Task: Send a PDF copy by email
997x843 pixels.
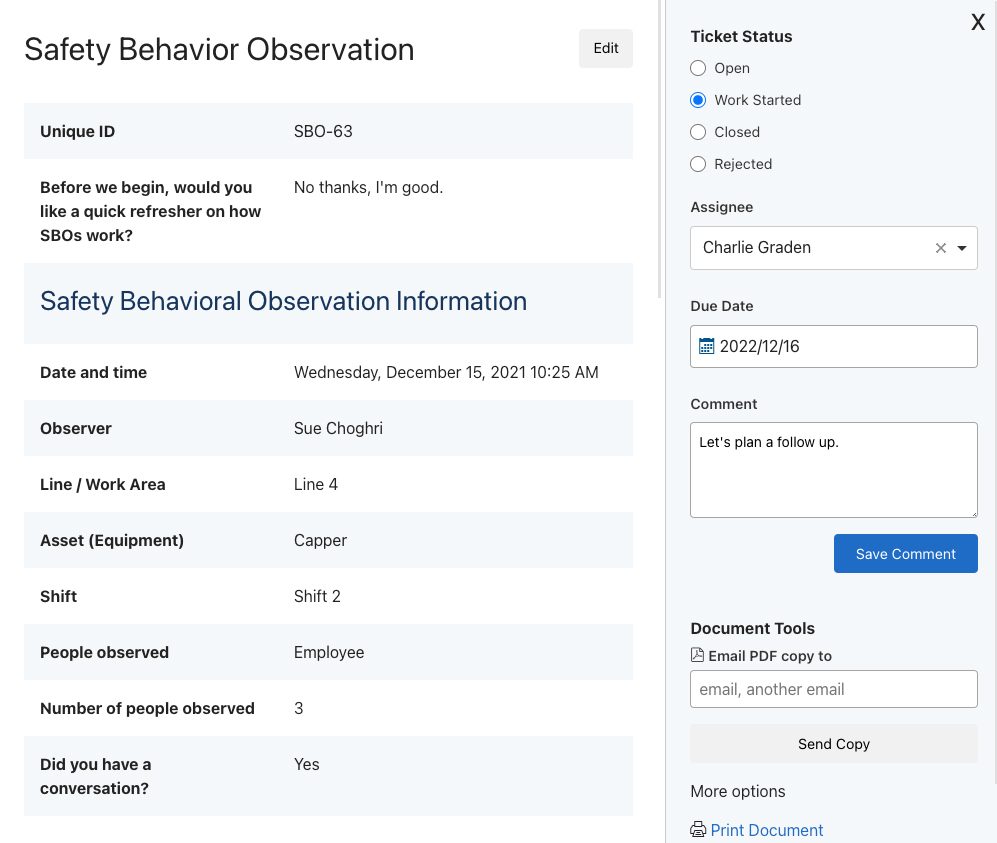Action: 834,744
